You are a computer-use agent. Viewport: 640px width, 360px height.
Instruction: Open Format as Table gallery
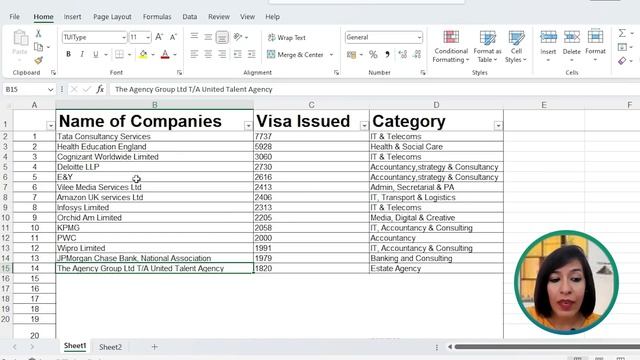click(487, 46)
